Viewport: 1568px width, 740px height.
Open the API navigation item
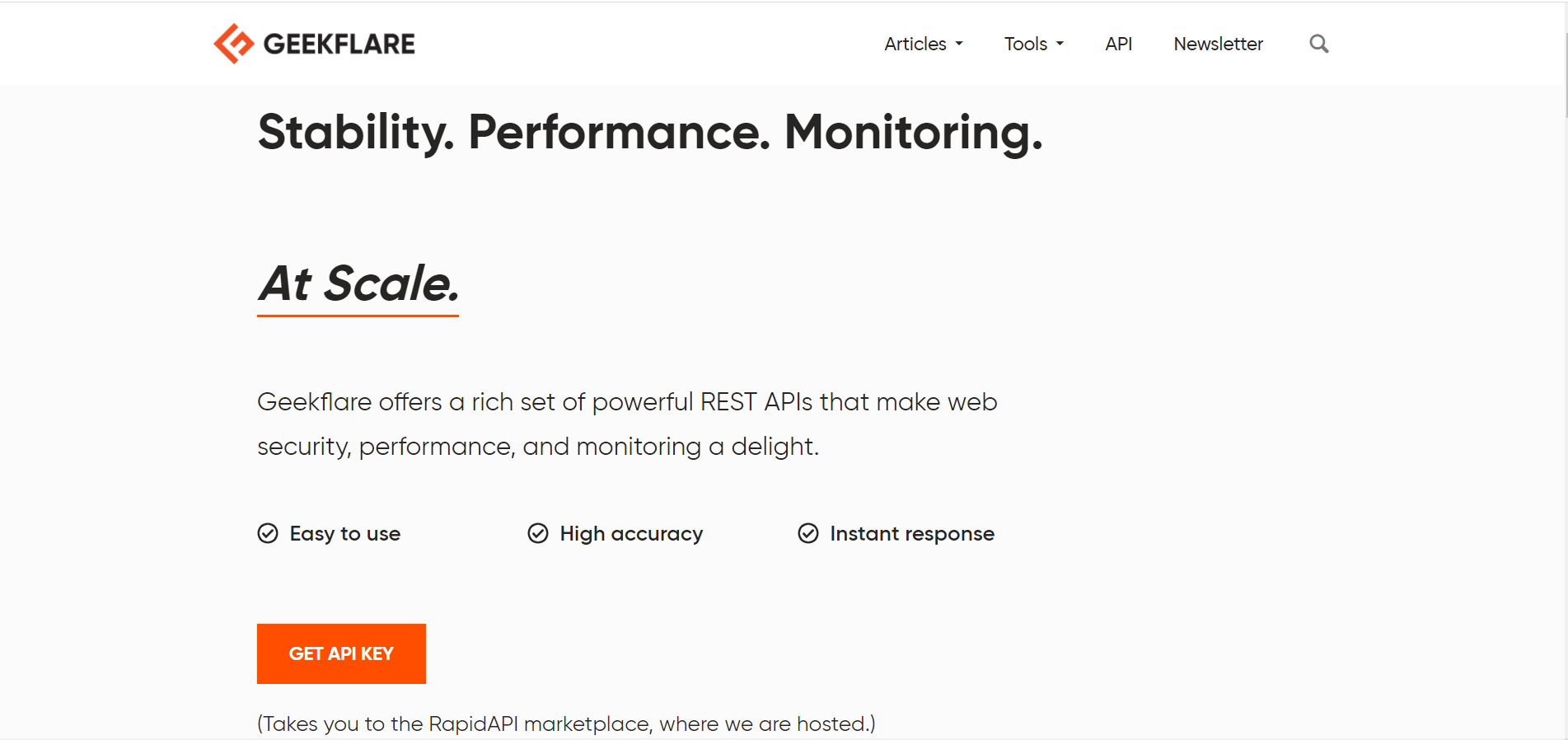click(1118, 44)
